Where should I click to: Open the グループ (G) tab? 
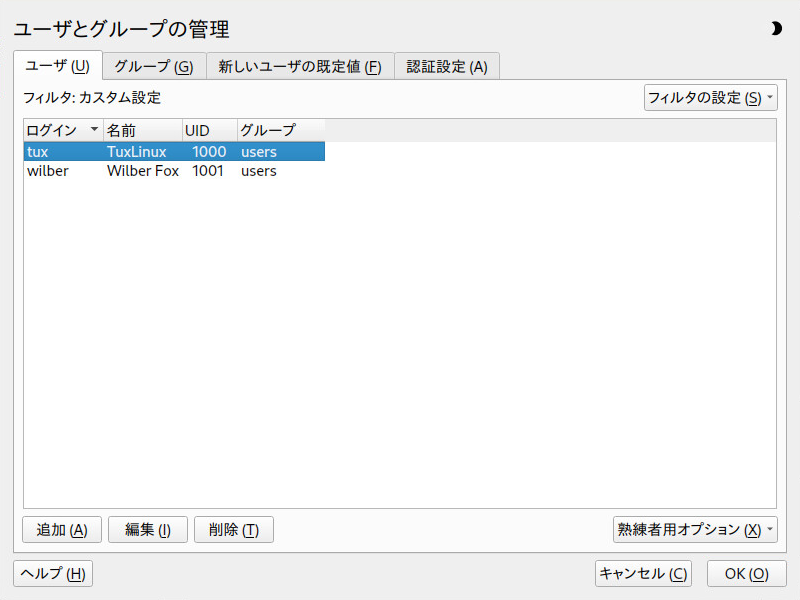pyautogui.click(x=153, y=67)
